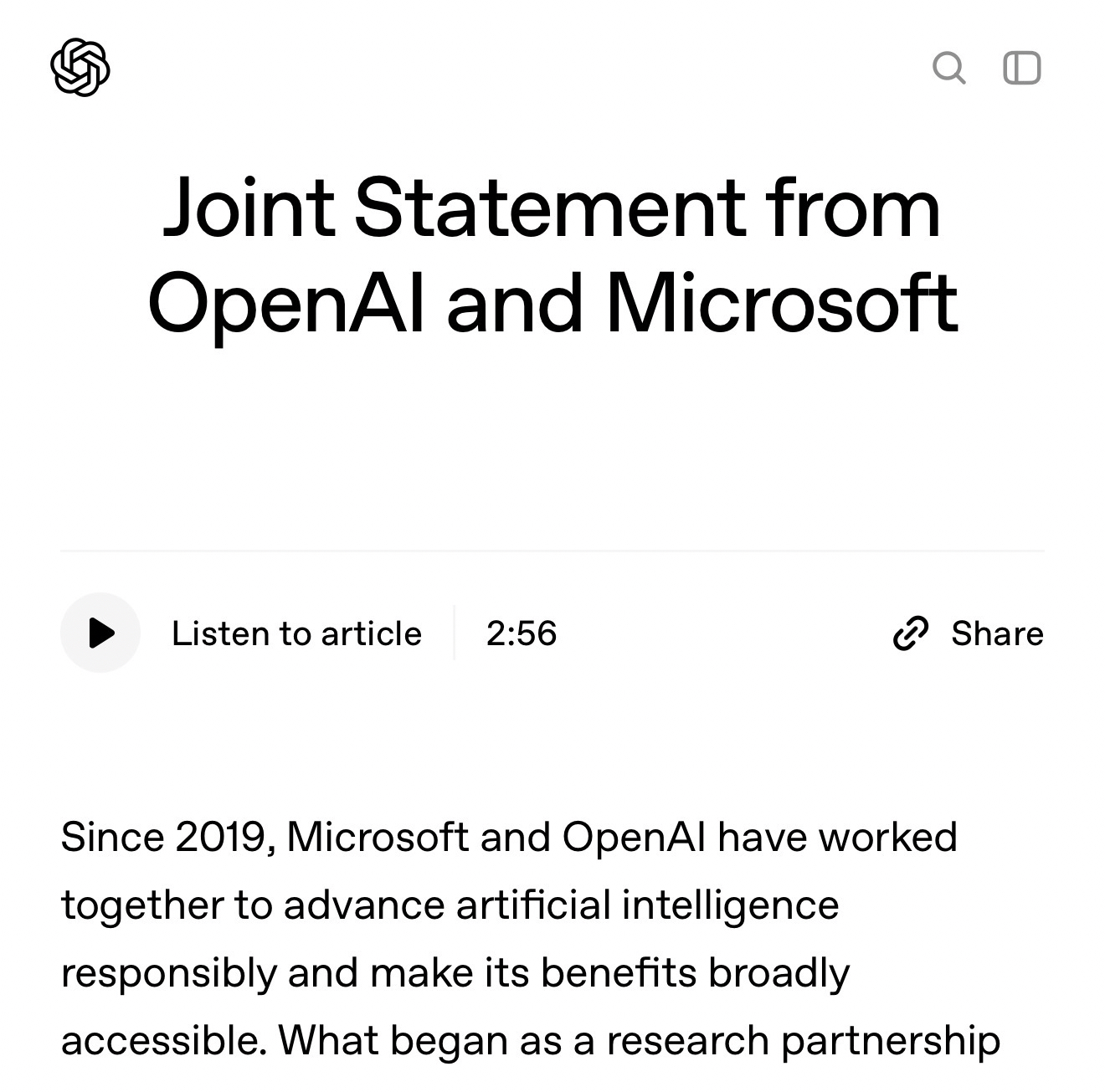Click the "Joint Statement from" headline line
Image resolution: width=1105 pixels, height=1092 pixels.
click(552, 206)
